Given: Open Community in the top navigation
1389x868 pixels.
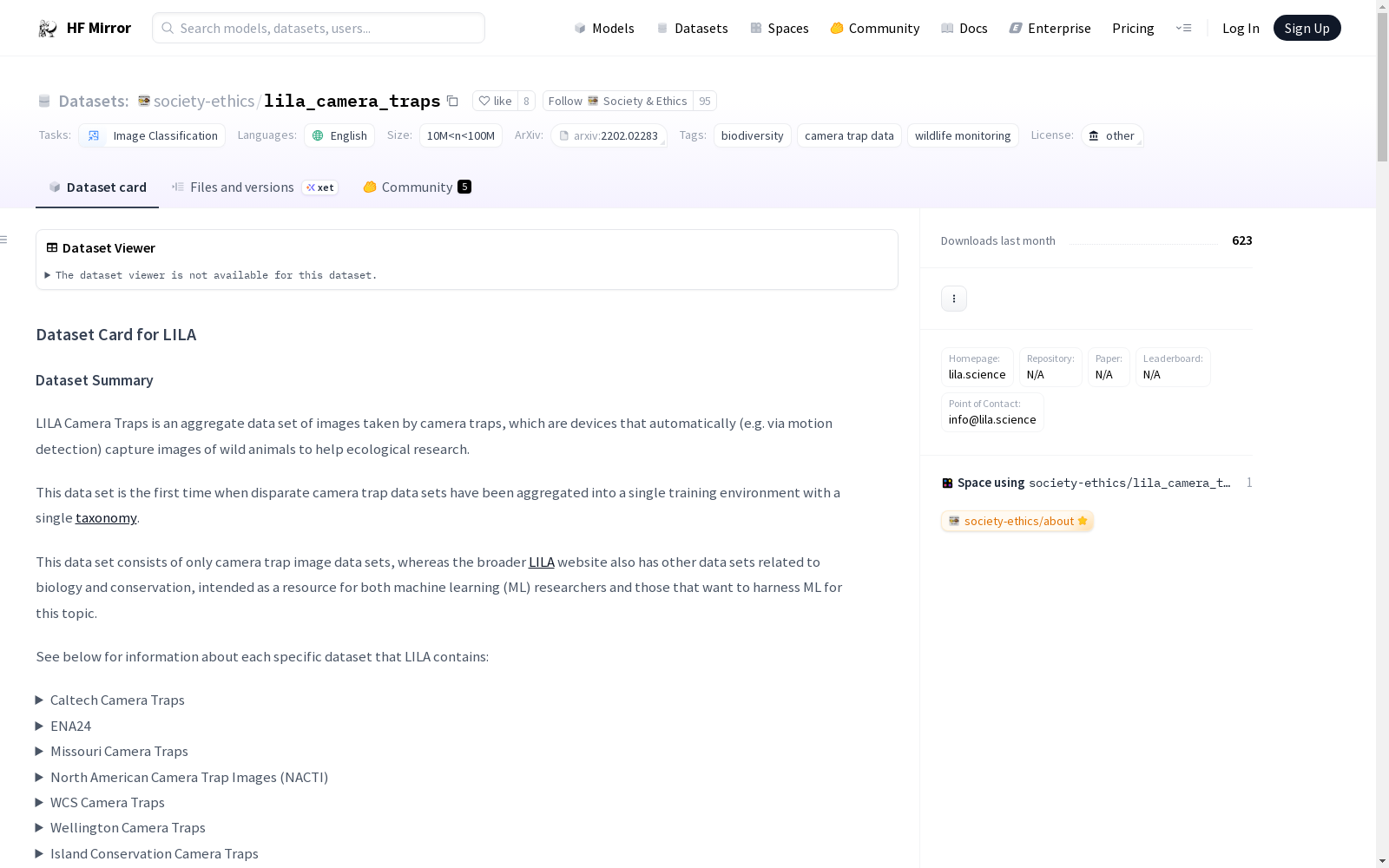Looking at the screenshot, I should tap(875, 28).
